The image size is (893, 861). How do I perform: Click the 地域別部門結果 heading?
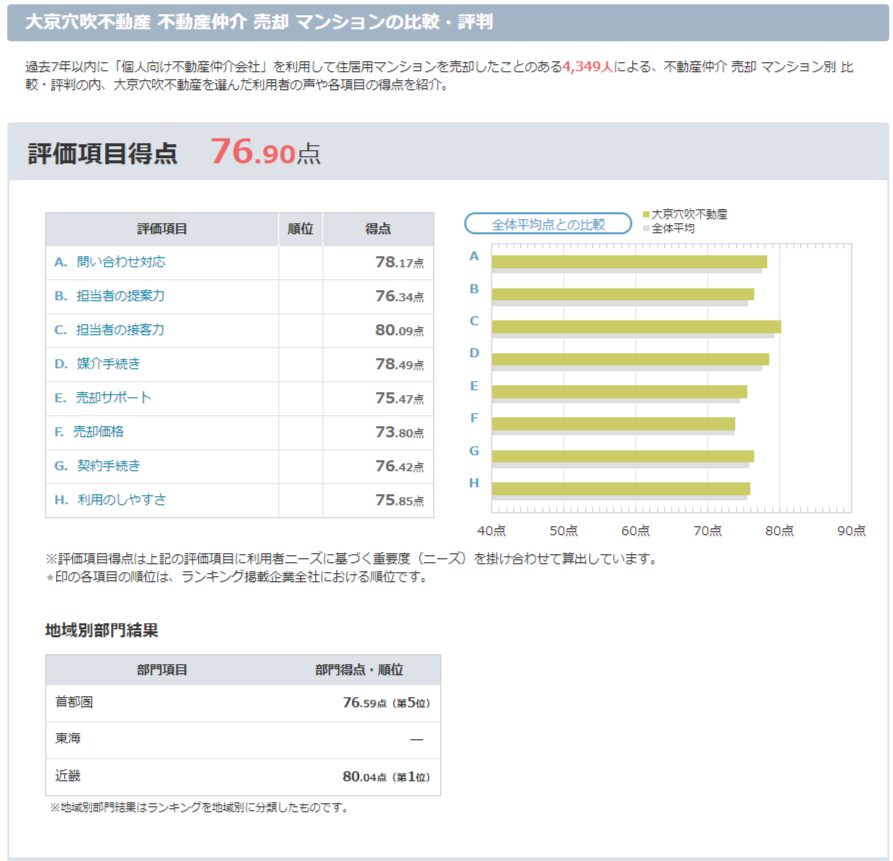pyautogui.click(x=102, y=630)
